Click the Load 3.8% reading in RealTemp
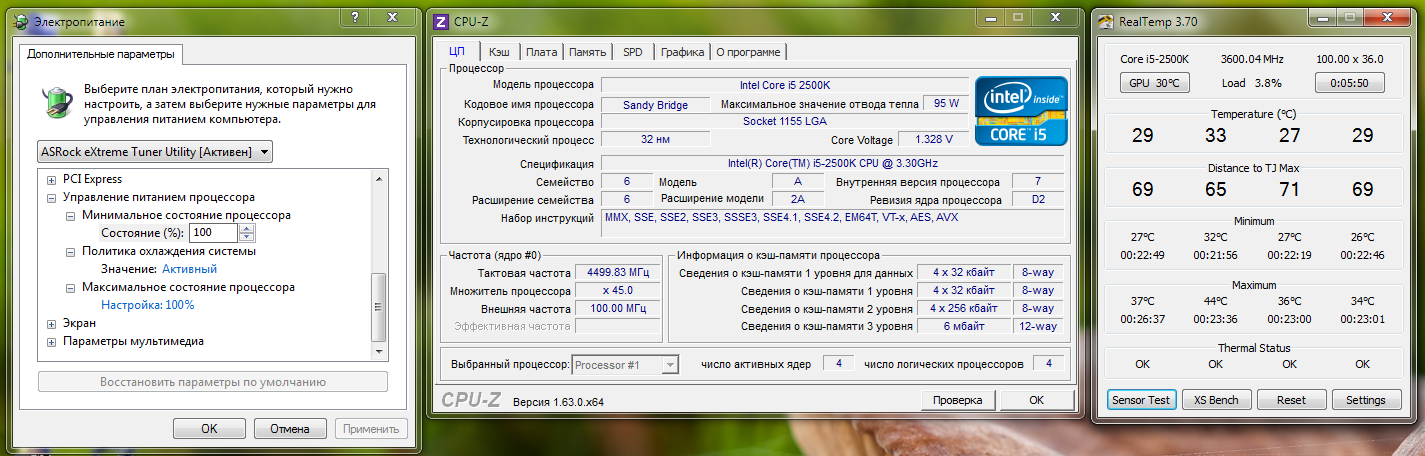 (x=1251, y=83)
